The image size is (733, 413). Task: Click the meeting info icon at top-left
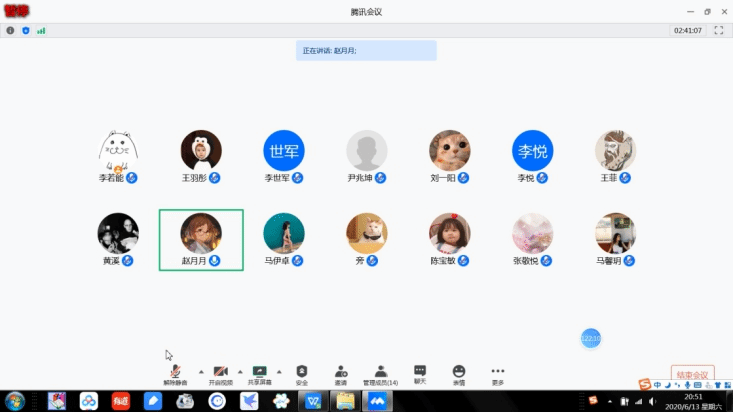click(x=11, y=30)
